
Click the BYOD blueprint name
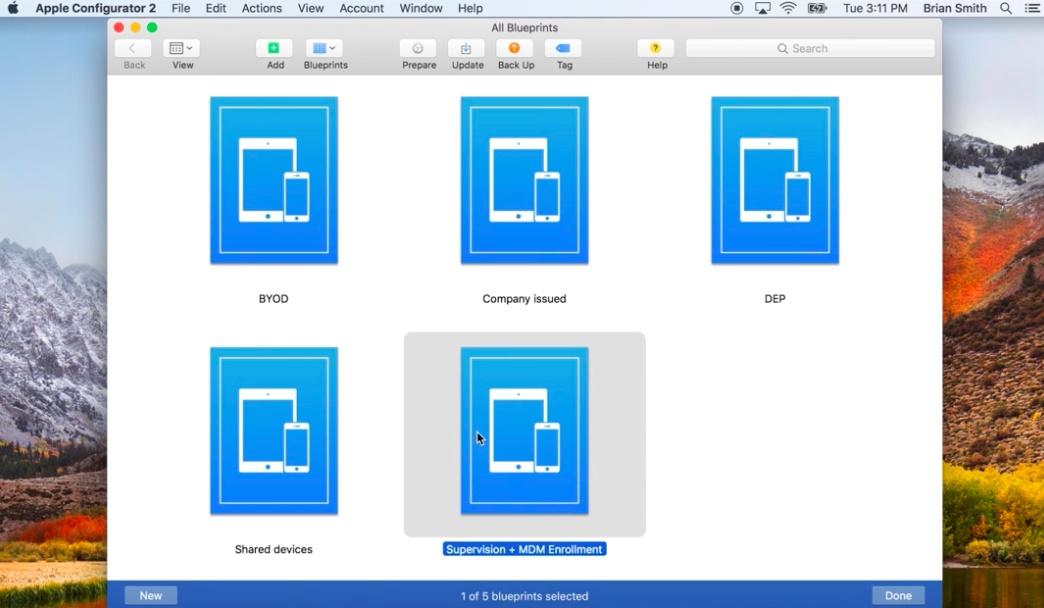(x=274, y=299)
